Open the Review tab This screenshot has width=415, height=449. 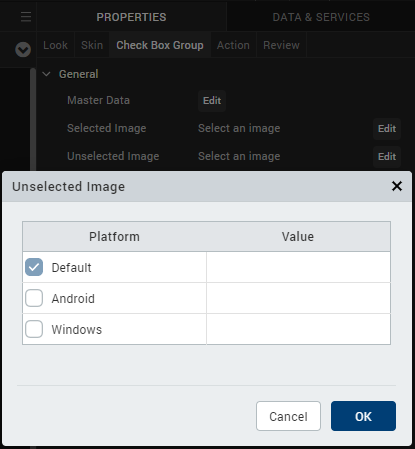click(x=281, y=45)
